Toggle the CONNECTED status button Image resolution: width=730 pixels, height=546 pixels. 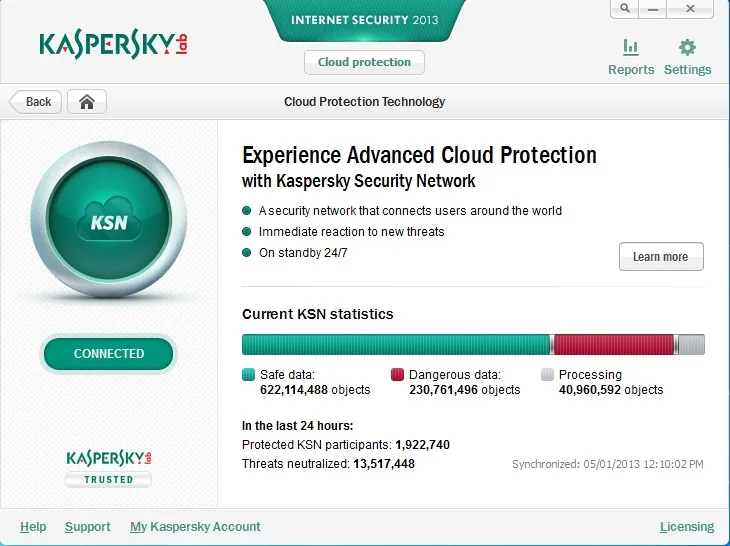(108, 354)
